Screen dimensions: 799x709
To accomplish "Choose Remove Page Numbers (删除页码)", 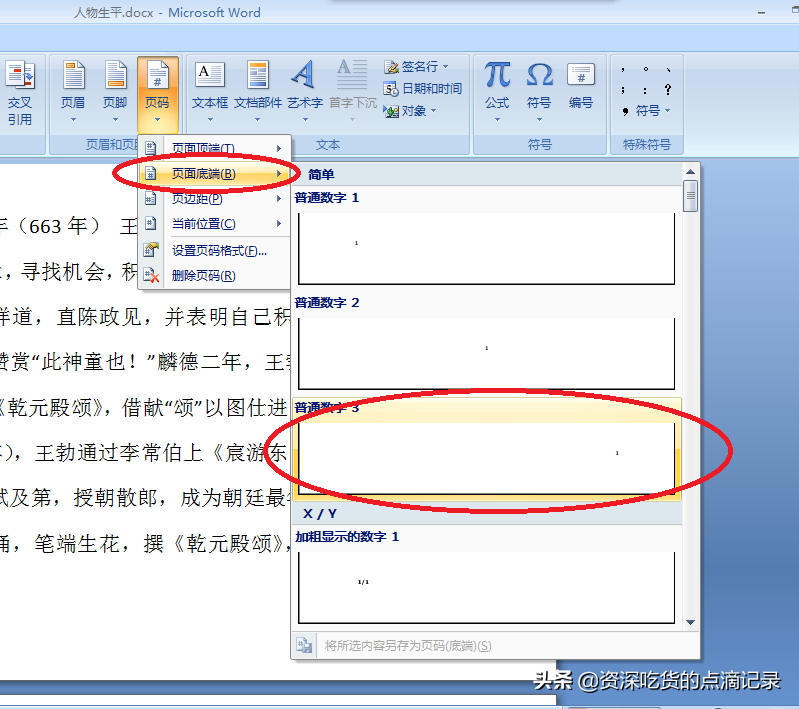I will [x=215, y=275].
